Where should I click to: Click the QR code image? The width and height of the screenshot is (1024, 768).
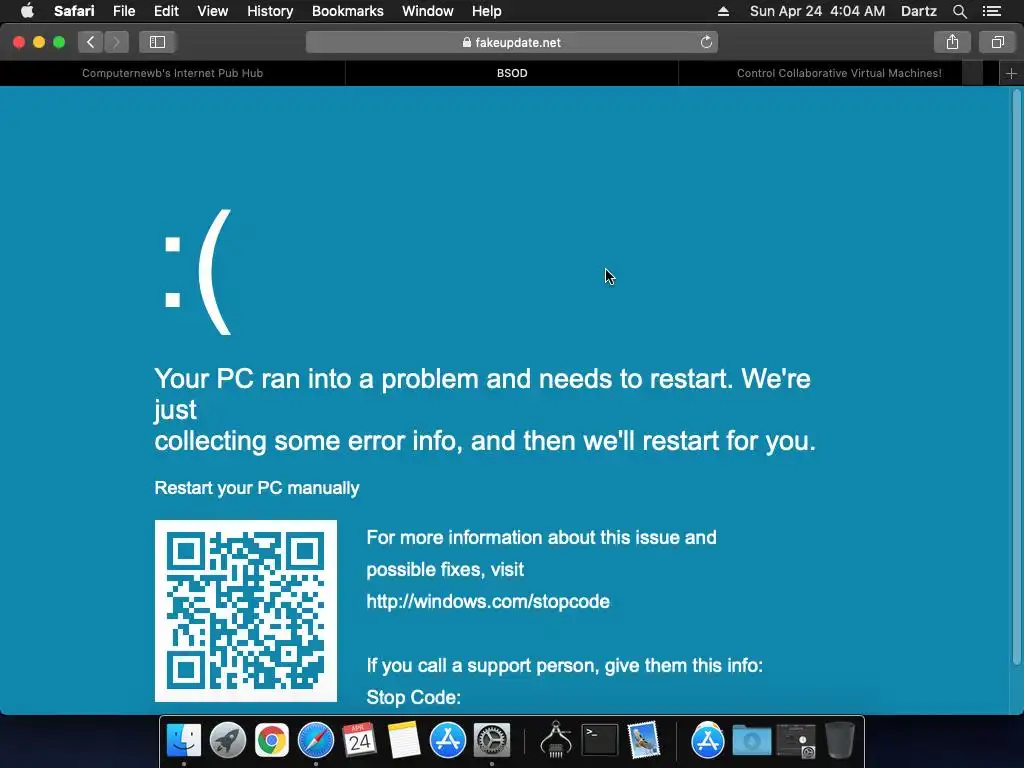(x=246, y=611)
